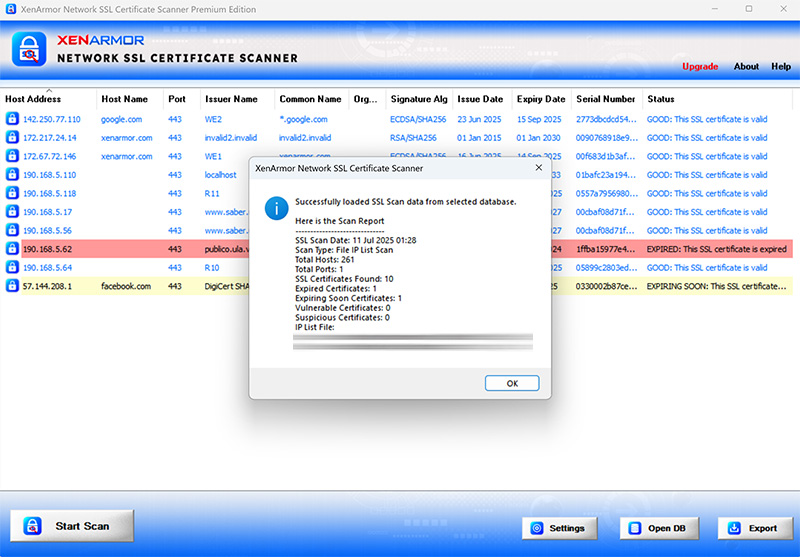Open the About menu

[x=746, y=66]
